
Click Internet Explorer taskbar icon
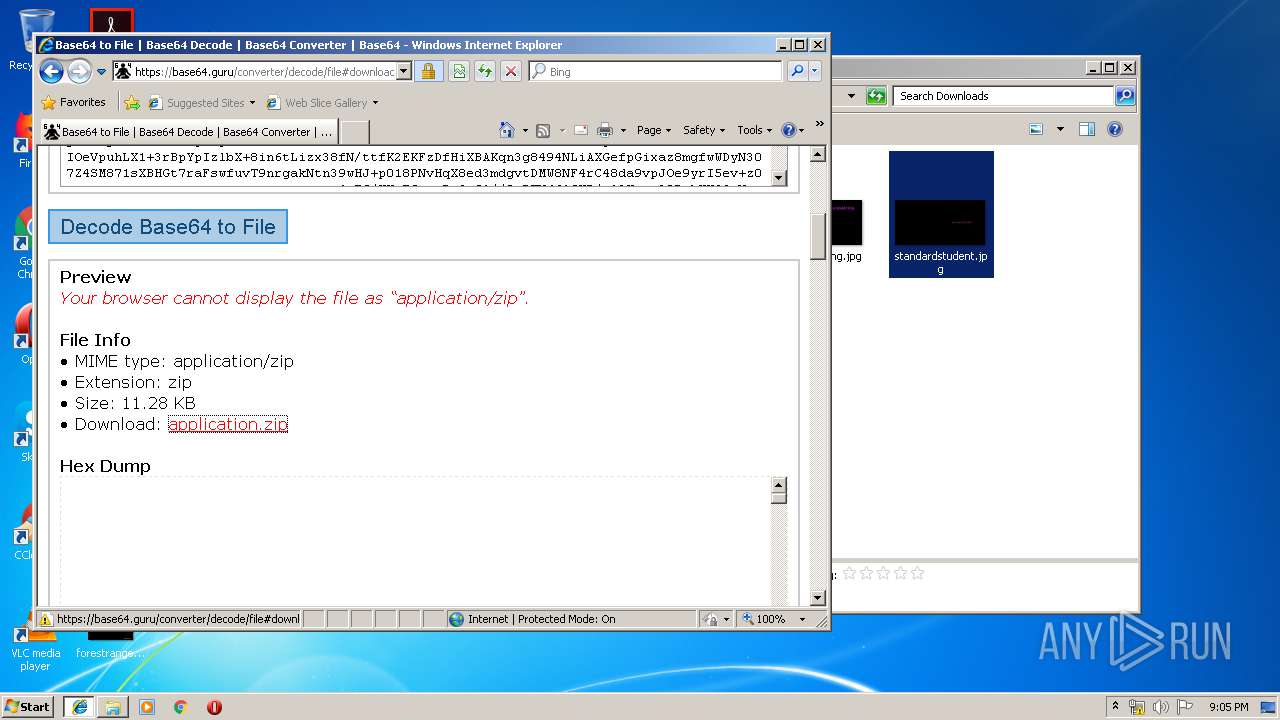click(80, 707)
